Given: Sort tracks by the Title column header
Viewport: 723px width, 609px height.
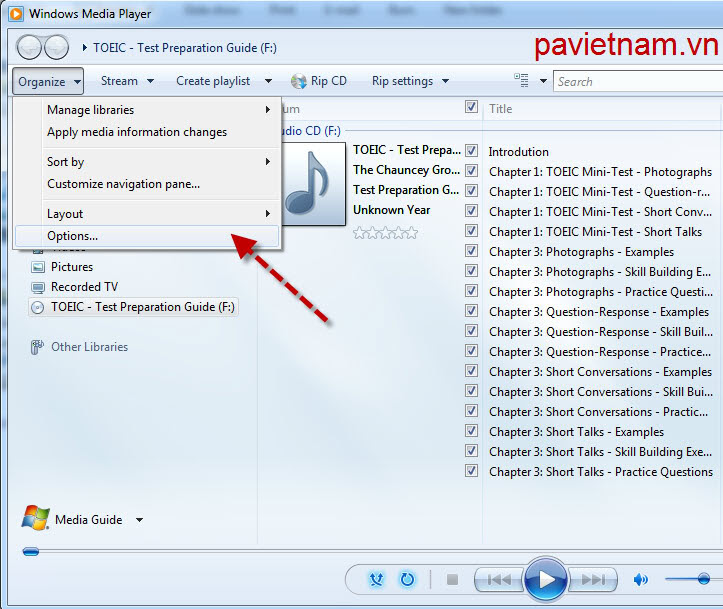Looking at the screenshot, I should point(501,109).
